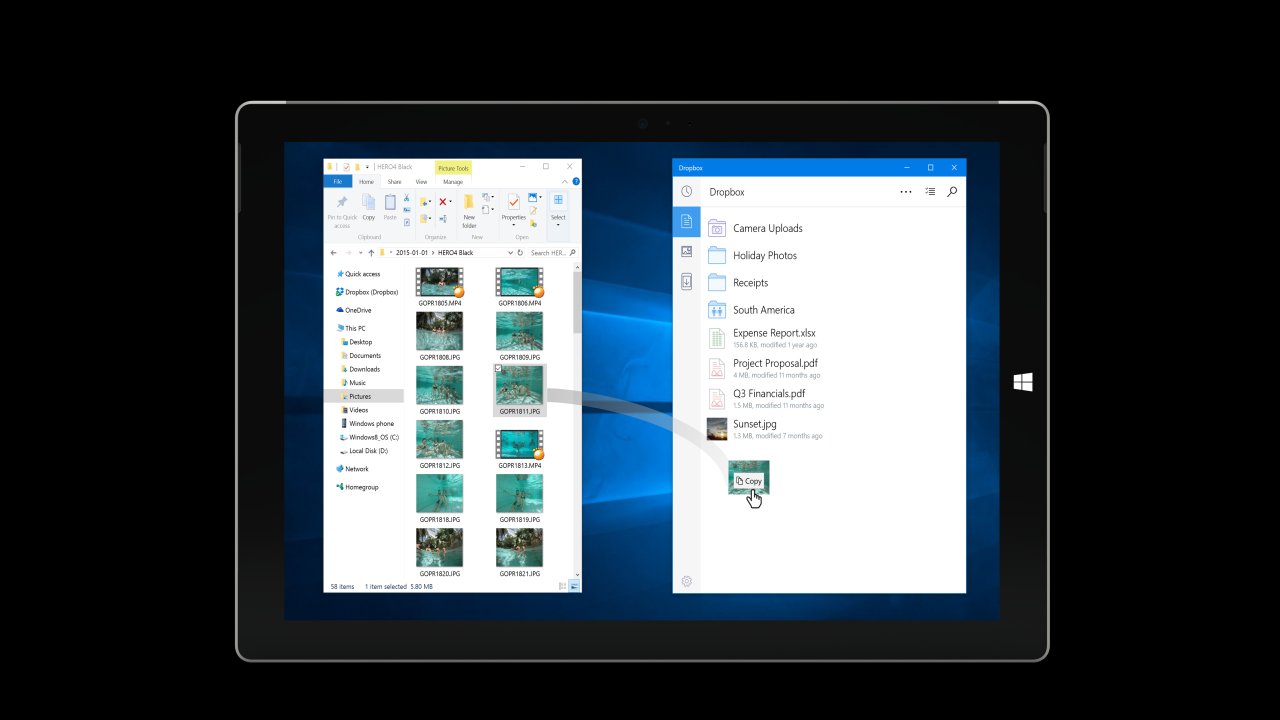1280x720 pixels.
Task: Uncheck the checkbox on GOPR1811.JPG
Action: coord(499,369)
